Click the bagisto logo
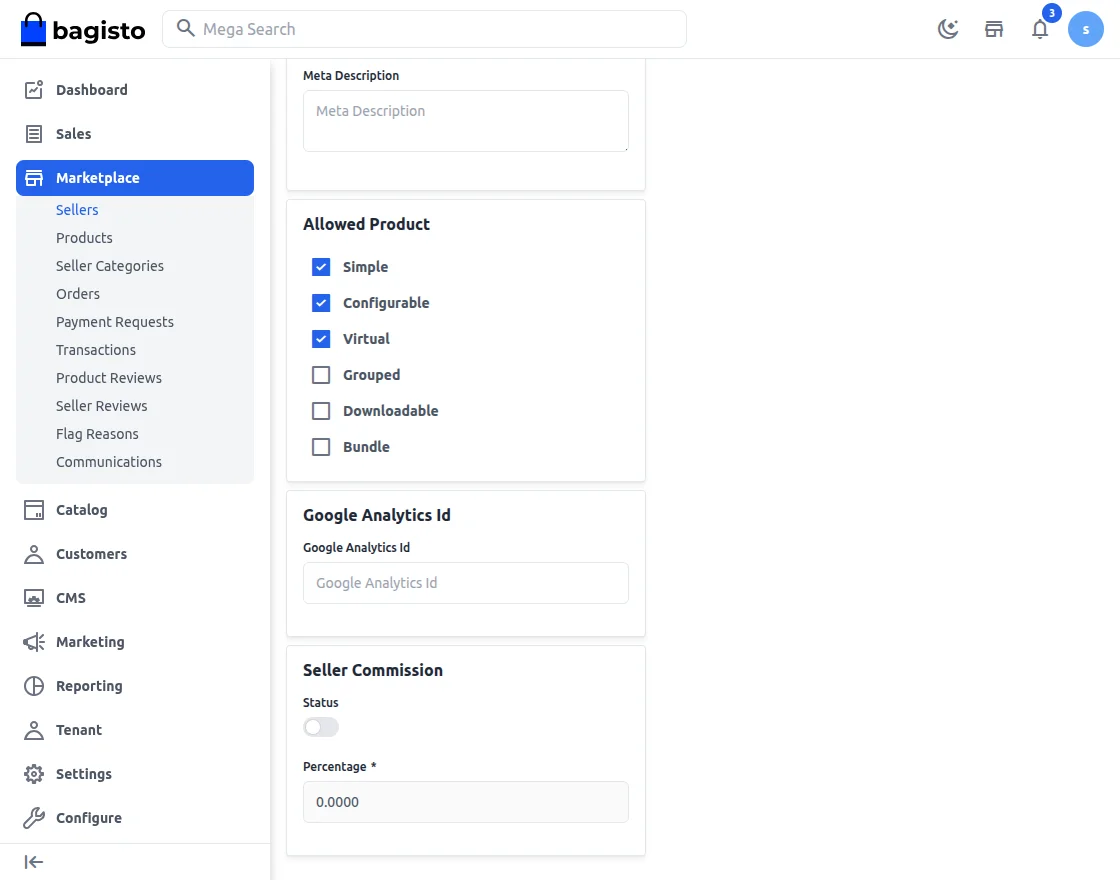 83,30
